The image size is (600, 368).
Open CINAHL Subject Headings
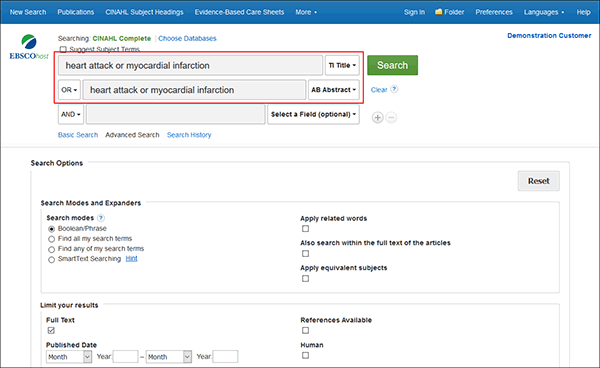pyautogui.click(x=144, y=12)
